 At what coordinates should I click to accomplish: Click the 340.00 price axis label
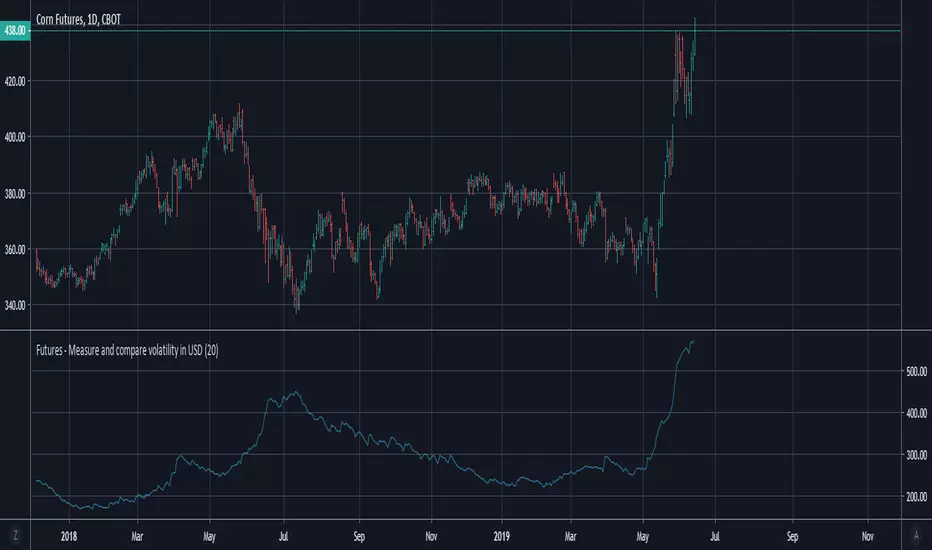[15, 305]
